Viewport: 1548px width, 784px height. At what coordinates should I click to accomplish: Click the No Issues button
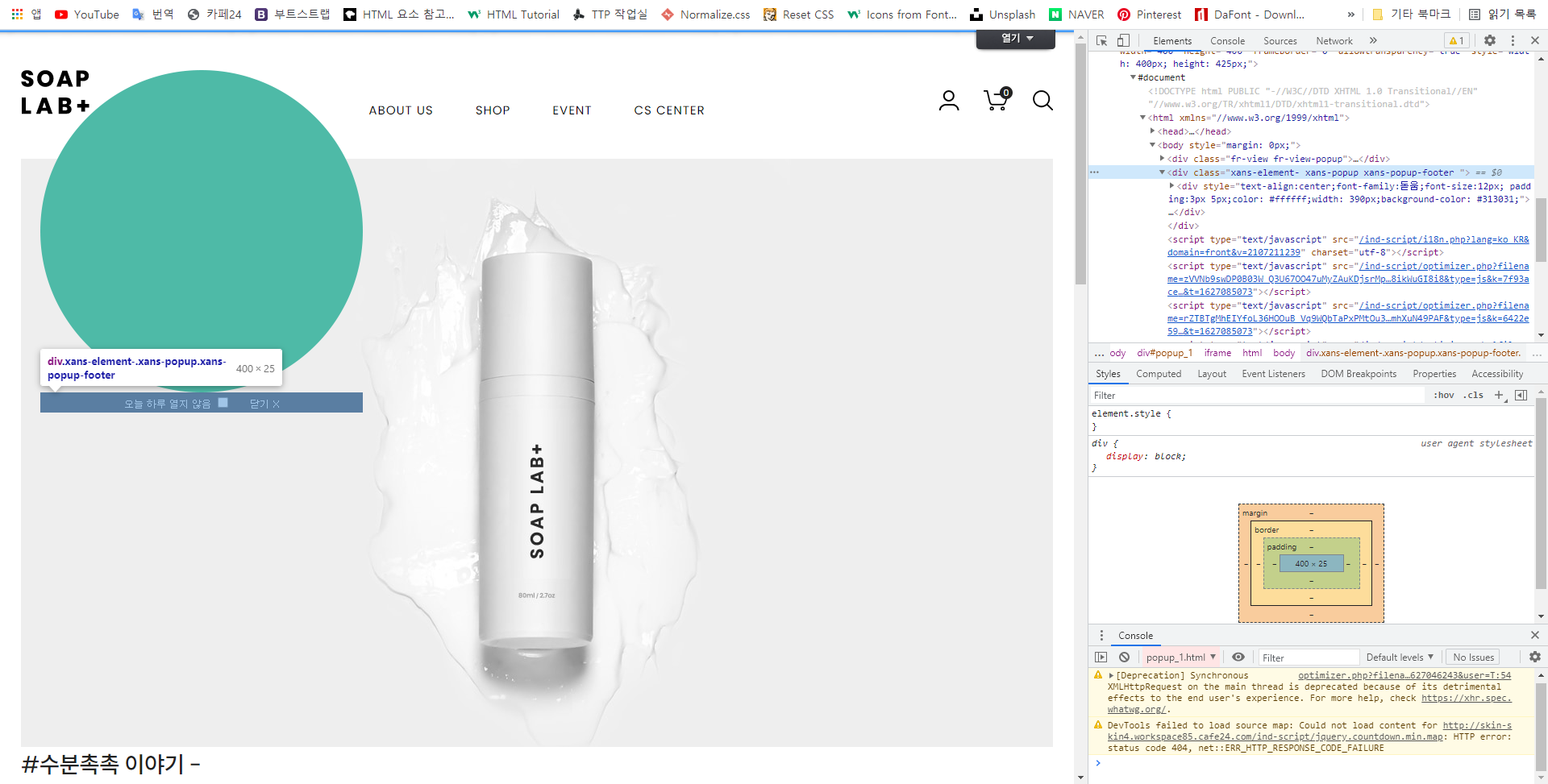point(1473,657)
